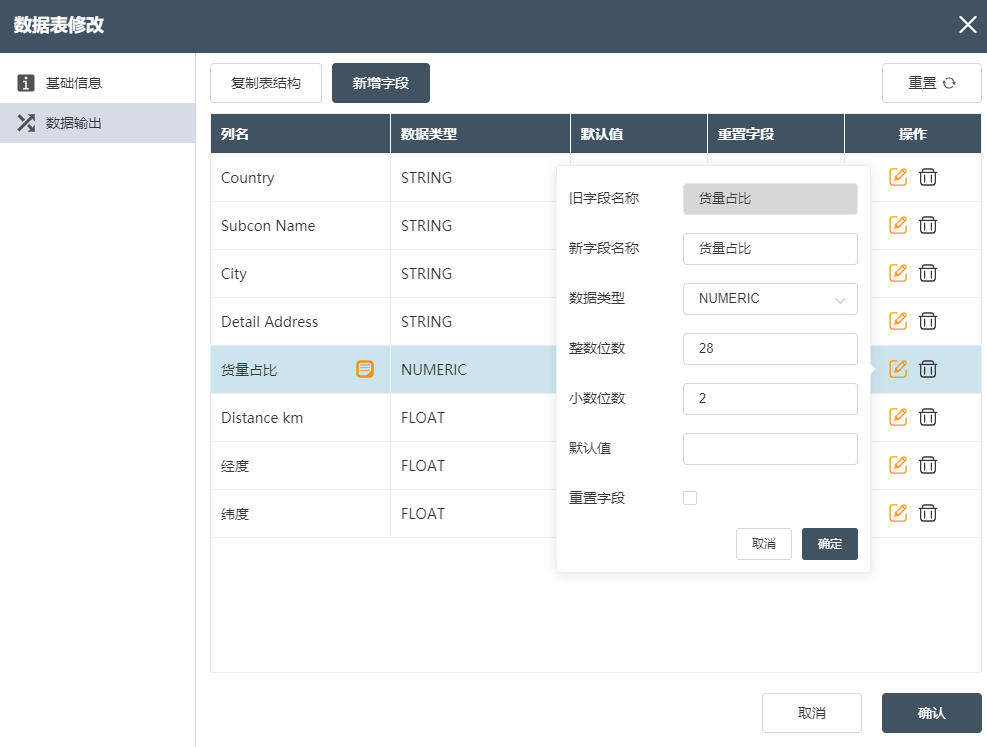
Task: Click 确定 in the field edit popup
Action: coord(830,544)
